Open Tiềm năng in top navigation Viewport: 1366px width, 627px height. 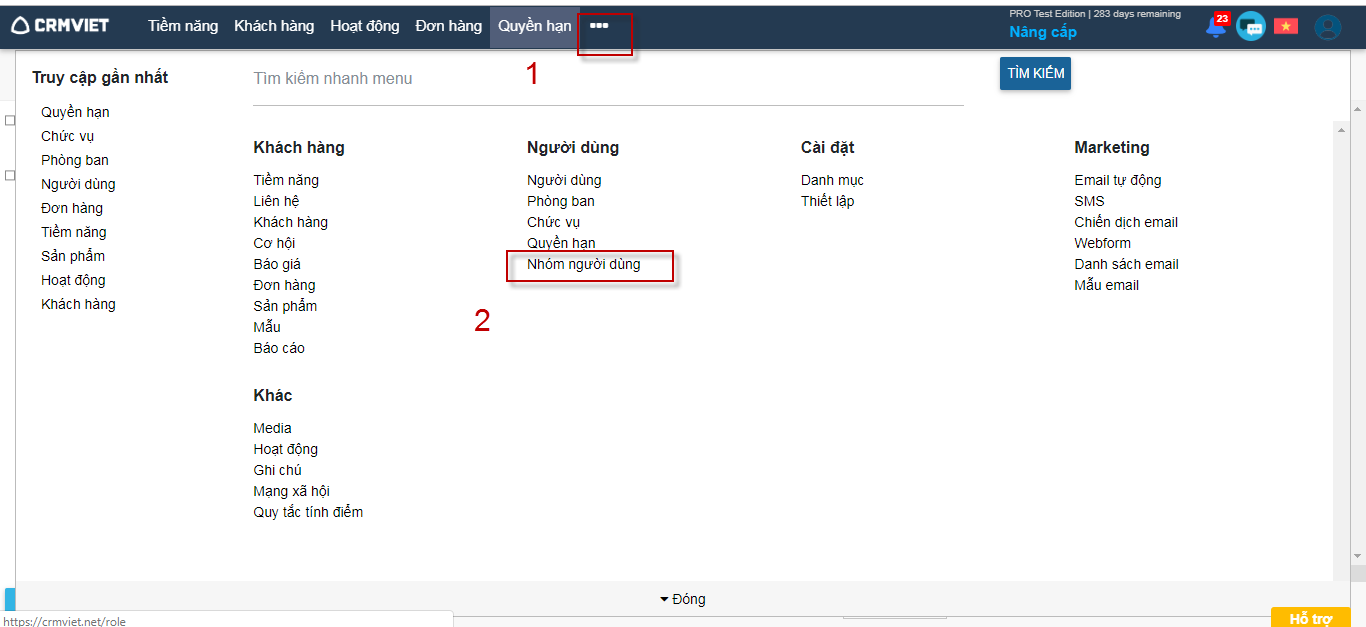(183, 26)
